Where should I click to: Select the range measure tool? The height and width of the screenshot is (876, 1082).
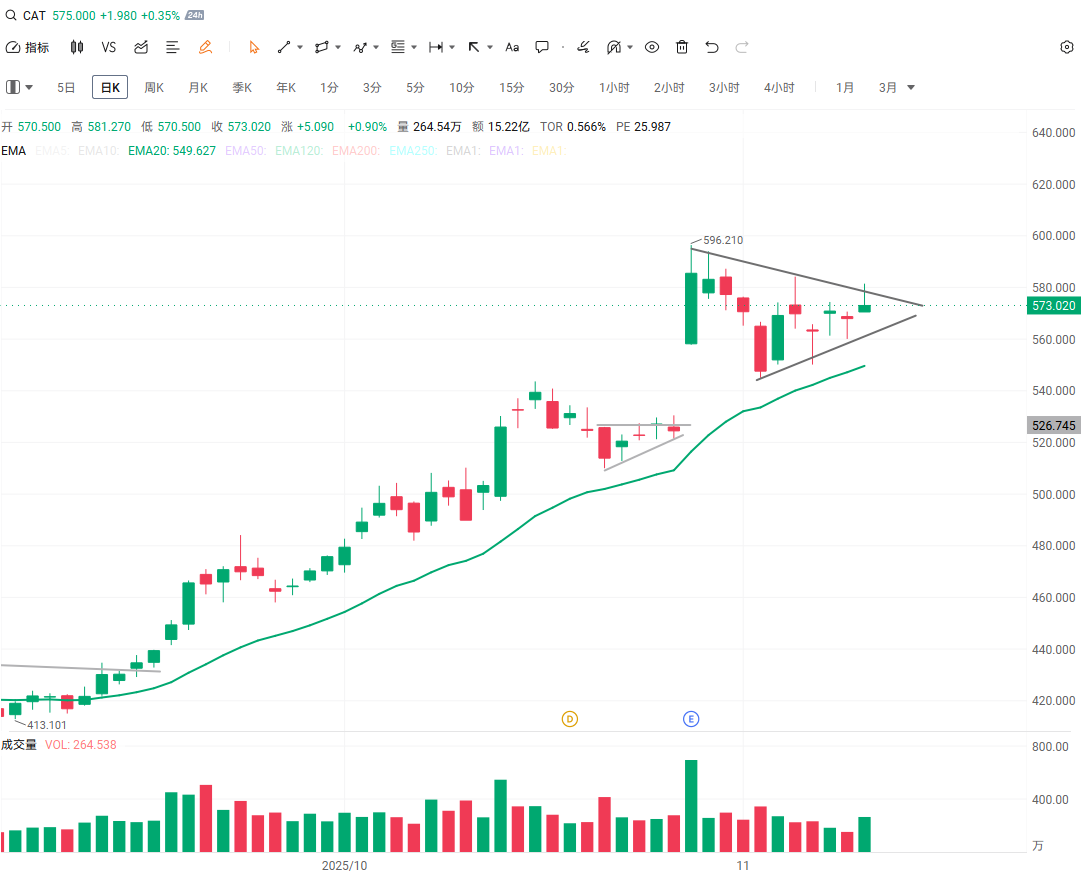click(x=435, y=47)
